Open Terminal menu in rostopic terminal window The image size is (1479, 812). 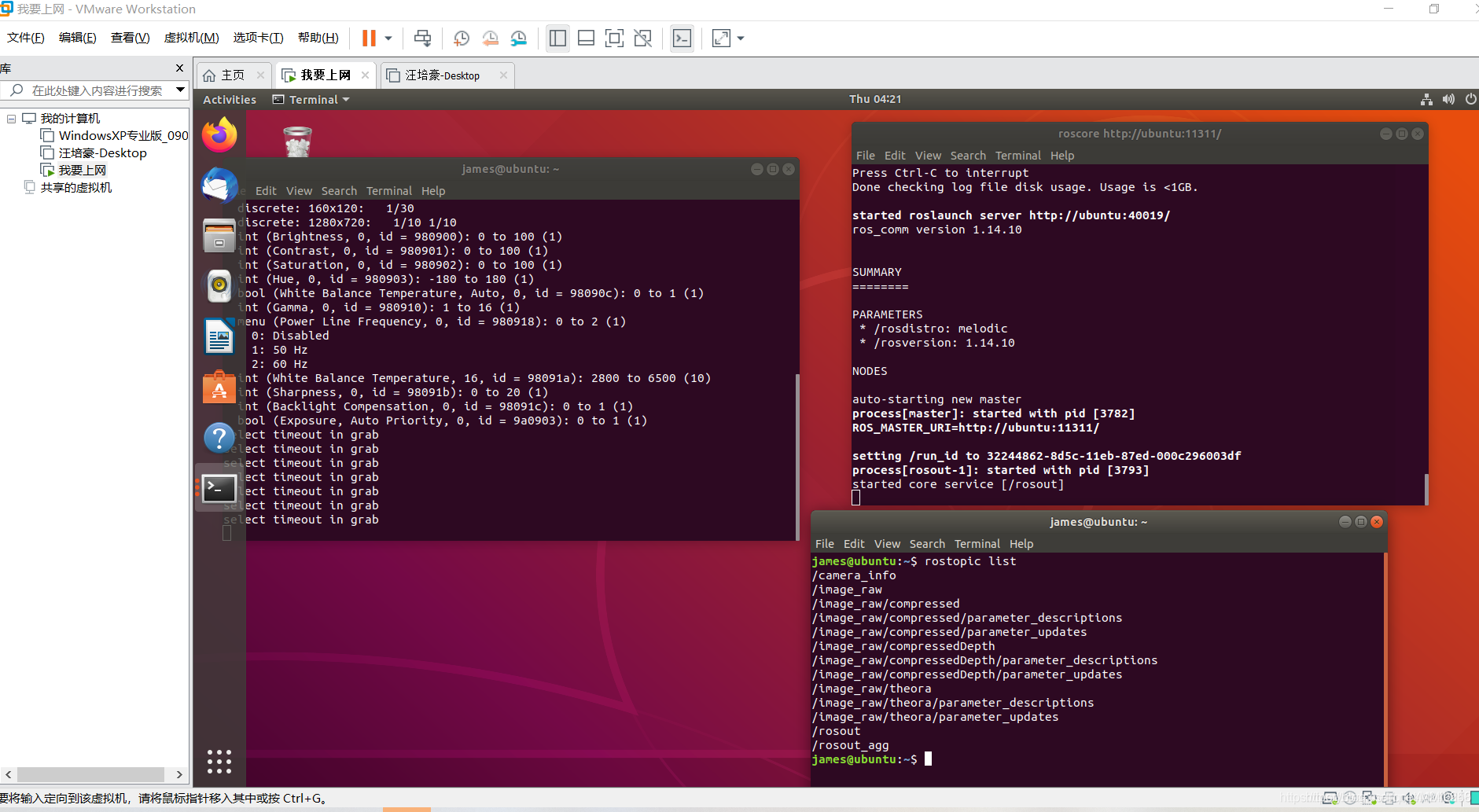tap(977, 544)
